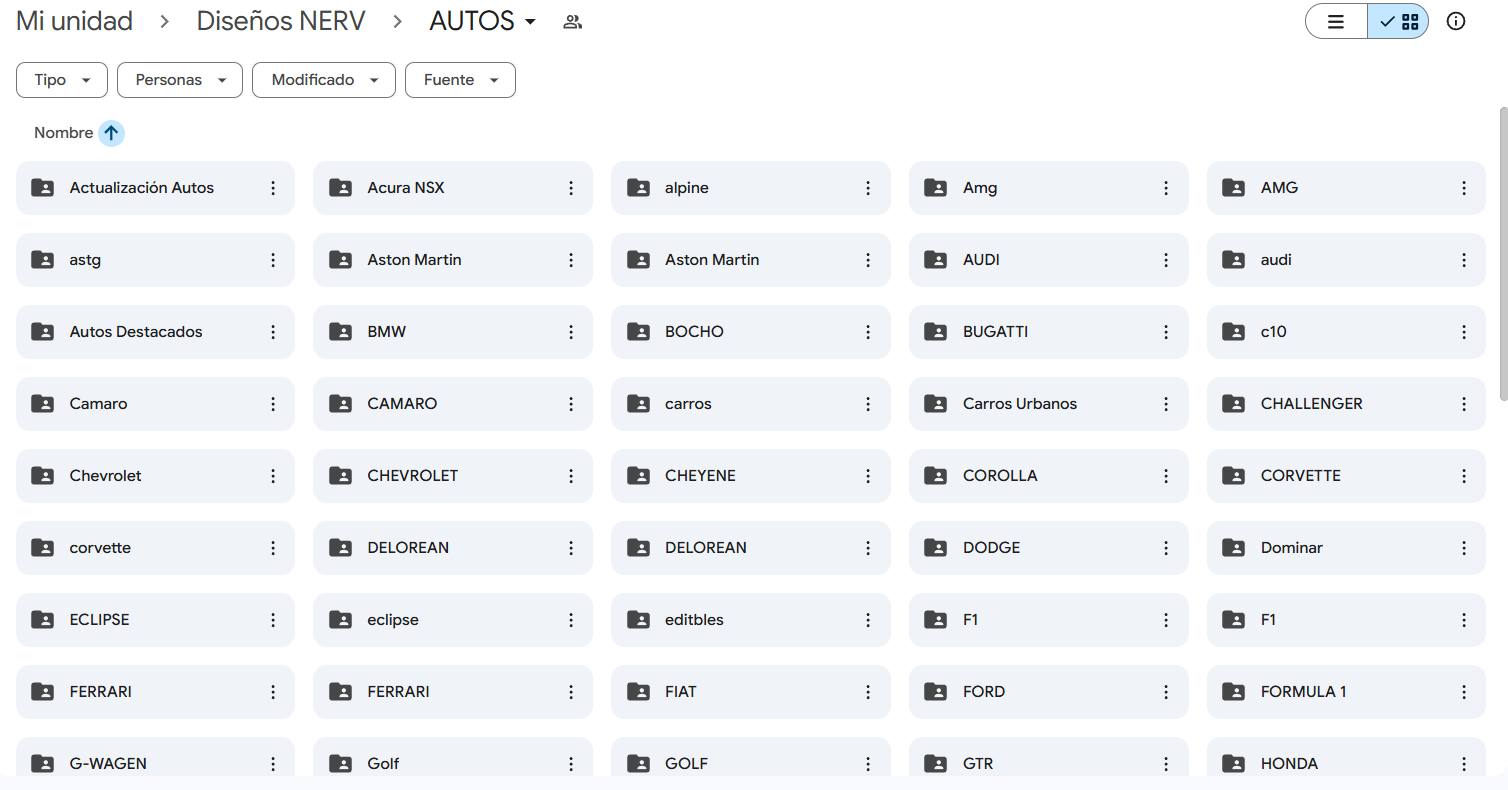Expand the Modificado filter dropdown
The image size is (1508, 790).
tap(324, 80)
